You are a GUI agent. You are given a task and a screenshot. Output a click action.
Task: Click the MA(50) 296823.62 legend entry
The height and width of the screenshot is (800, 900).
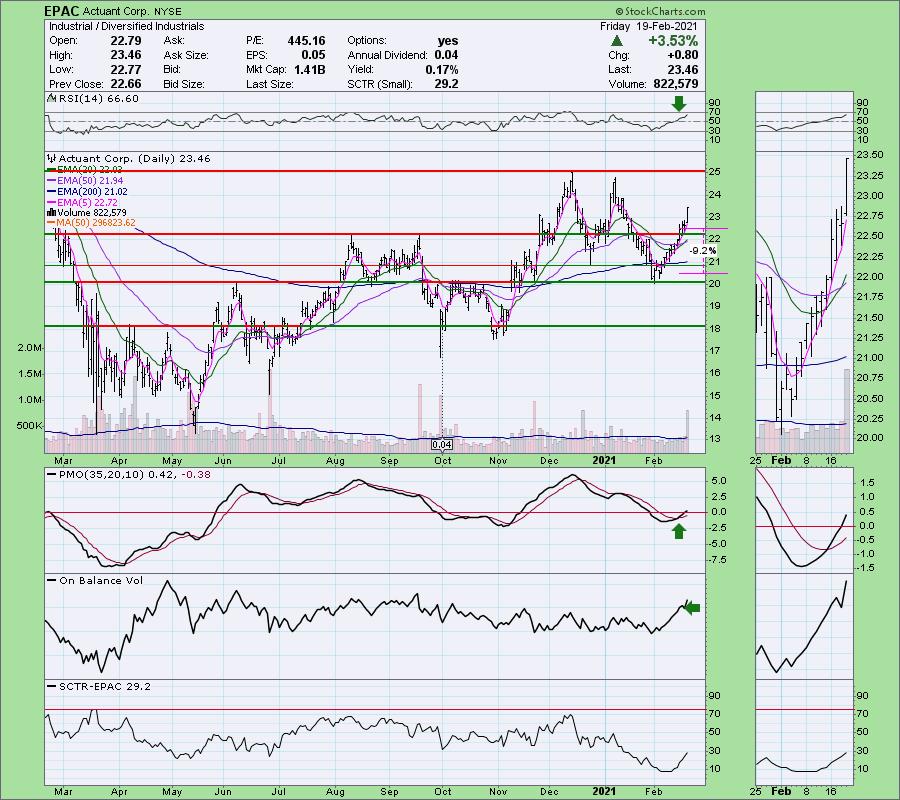point(95,223)
